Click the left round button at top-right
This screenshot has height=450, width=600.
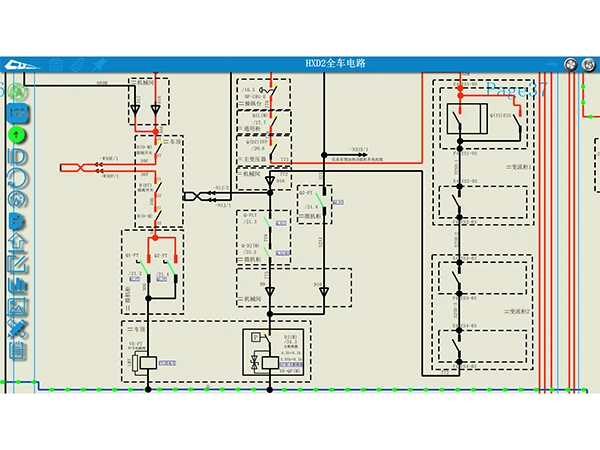(570, 64)
